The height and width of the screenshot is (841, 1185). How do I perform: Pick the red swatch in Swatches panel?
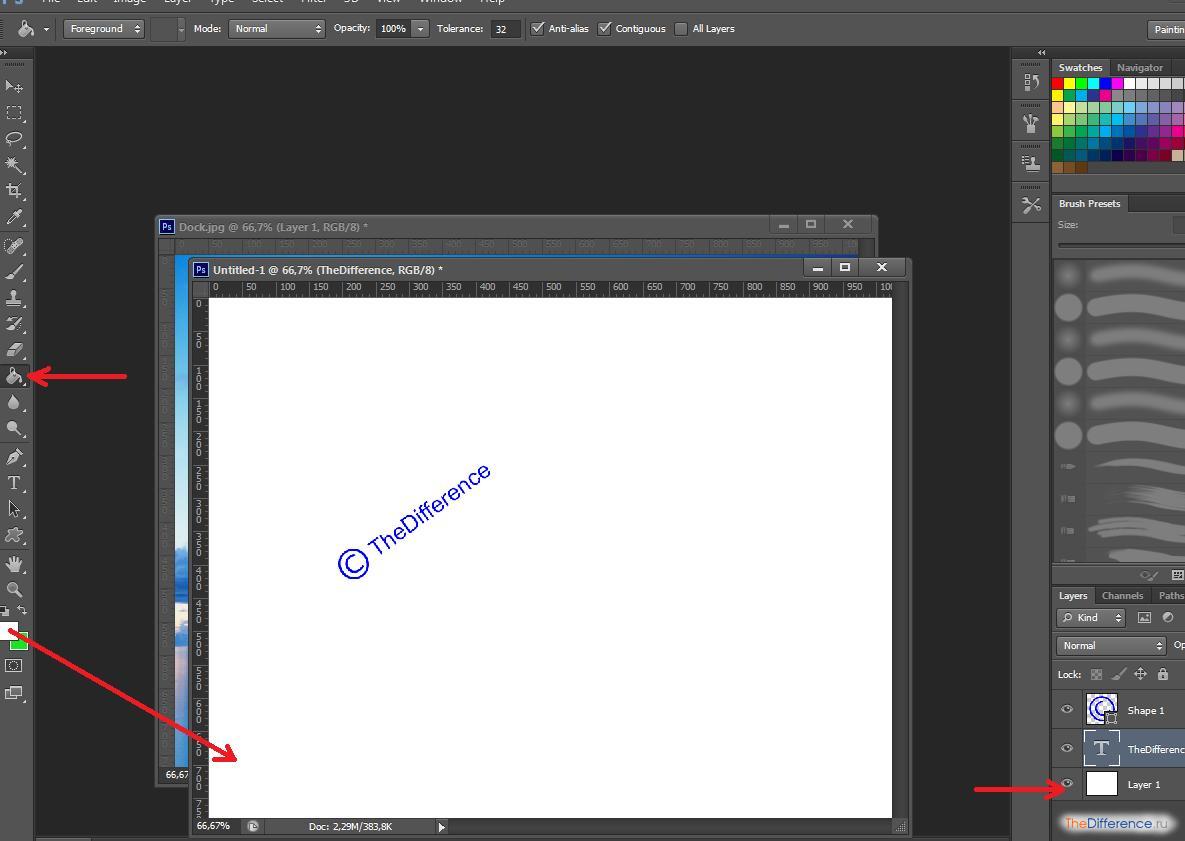[1057, 83]
